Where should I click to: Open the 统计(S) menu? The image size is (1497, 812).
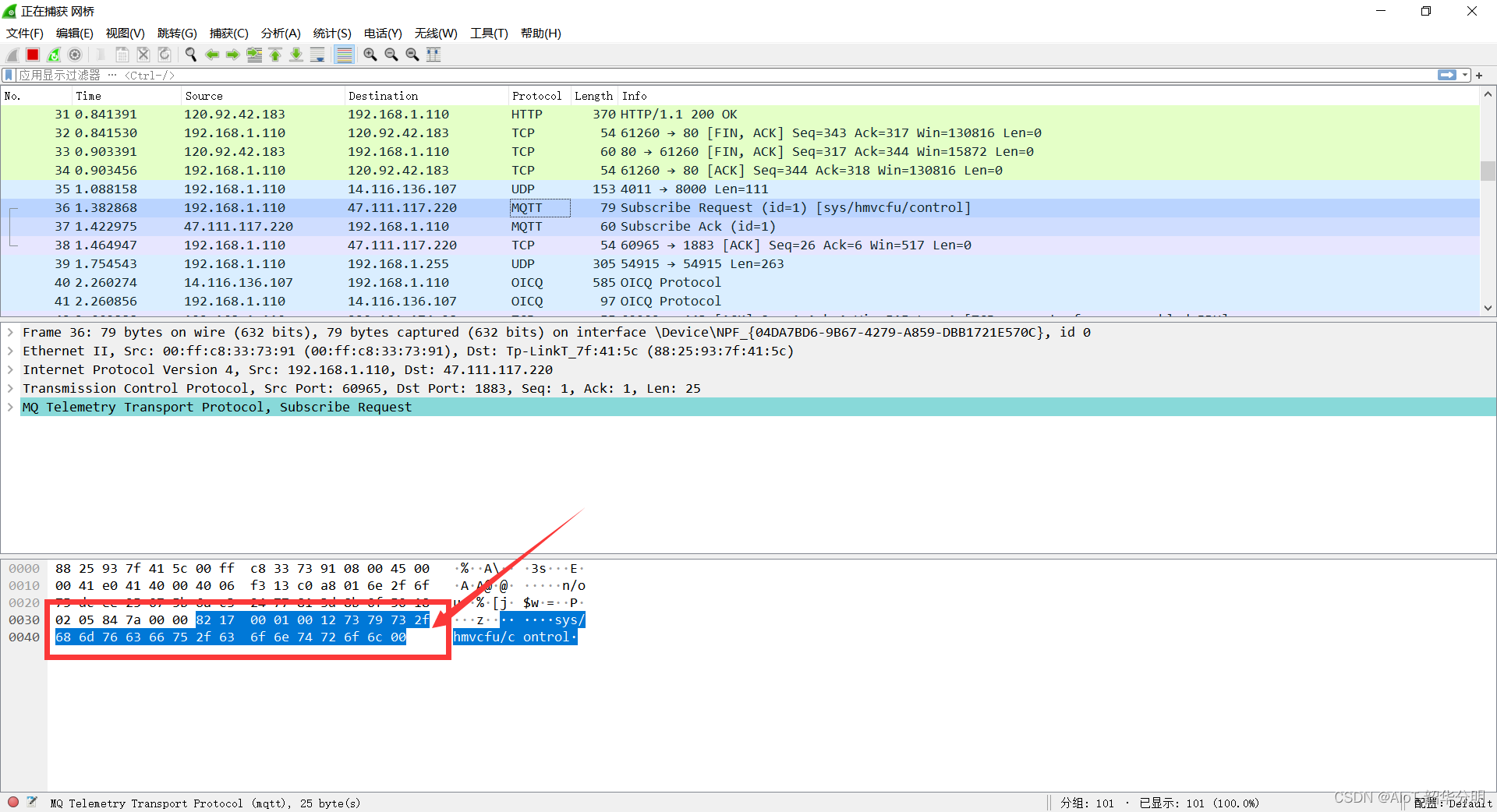[331, 34]
